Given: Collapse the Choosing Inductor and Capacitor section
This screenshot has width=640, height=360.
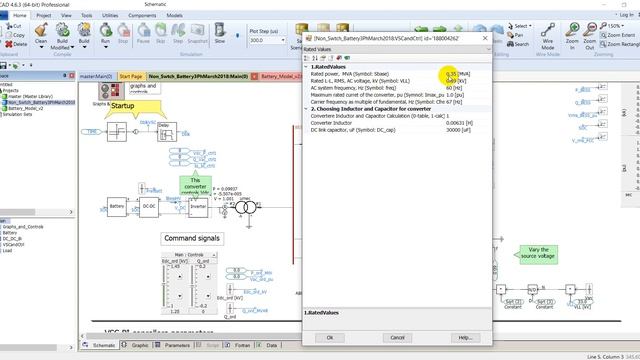Looking at the screenshot, I should point(306,109).
